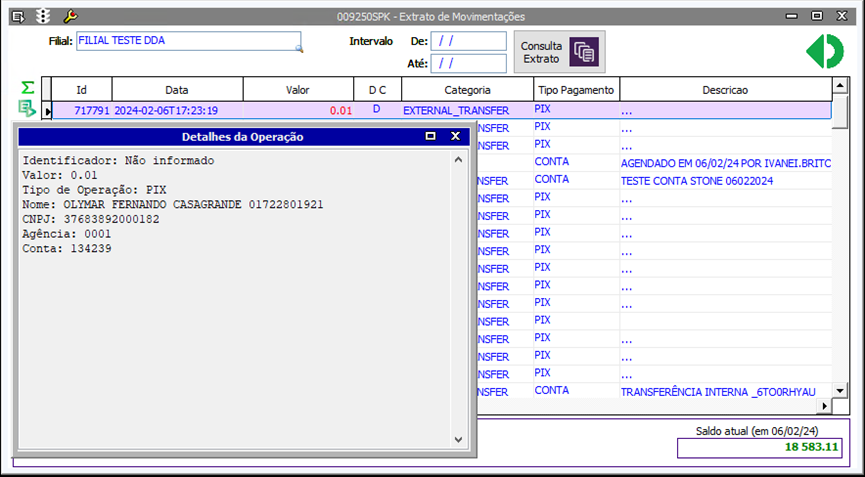Click the Agência: 0001 line

coord(67,234)
